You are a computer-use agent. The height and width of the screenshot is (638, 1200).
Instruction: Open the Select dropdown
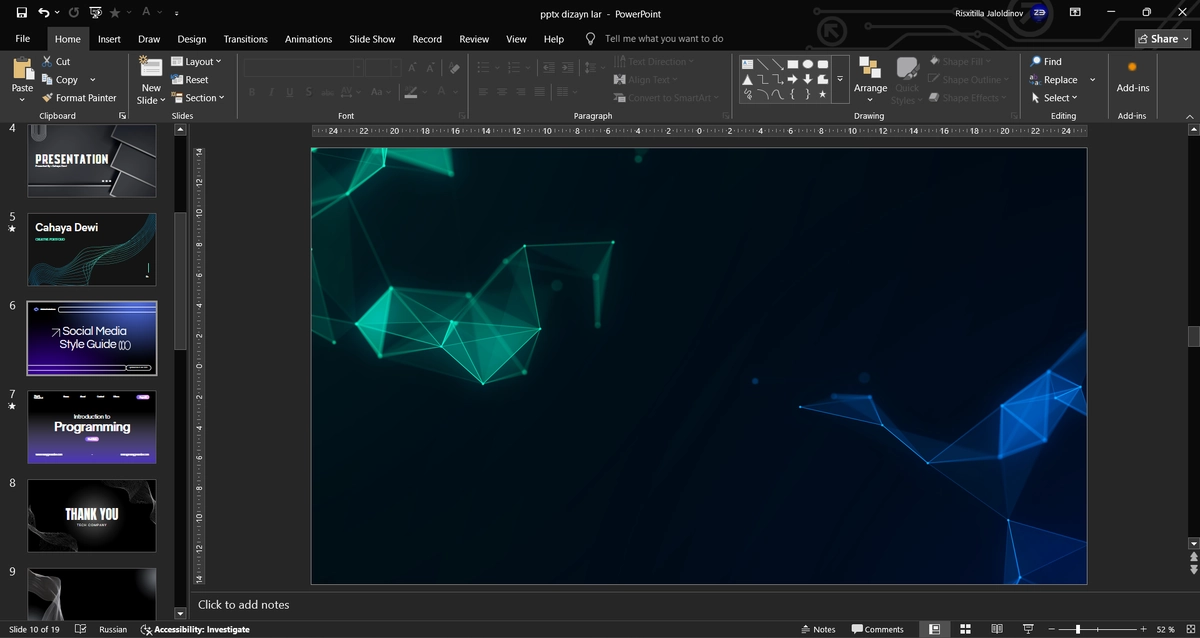click(x=1054, y=97)
